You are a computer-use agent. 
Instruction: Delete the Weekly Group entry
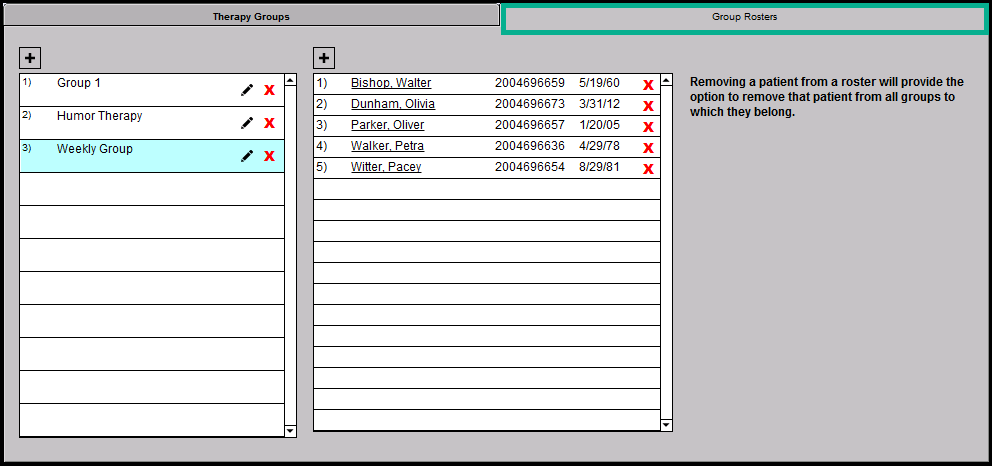pos(269,156)
